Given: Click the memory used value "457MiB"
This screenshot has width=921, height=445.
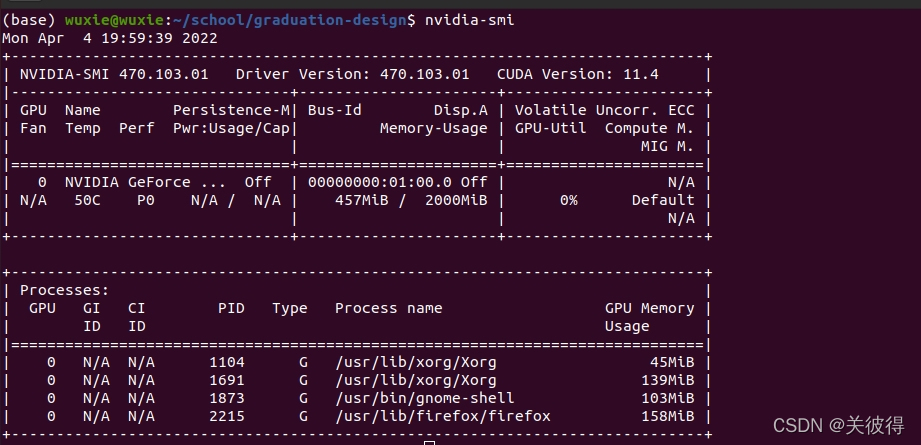Looking at the screenshot, I should pyautogui.click(x=361, y=201).
